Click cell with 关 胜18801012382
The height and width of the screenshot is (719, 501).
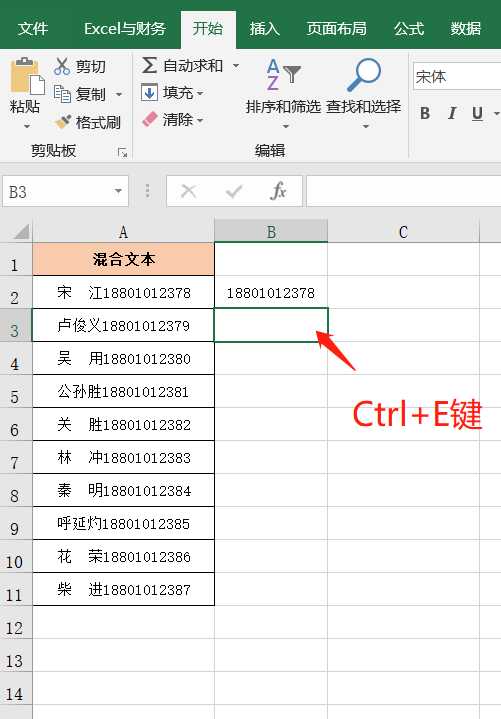click(x=123, y=424)
